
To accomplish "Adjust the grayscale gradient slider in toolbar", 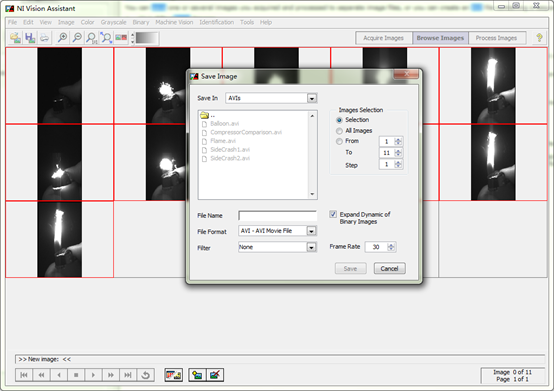I will (147, 38).
